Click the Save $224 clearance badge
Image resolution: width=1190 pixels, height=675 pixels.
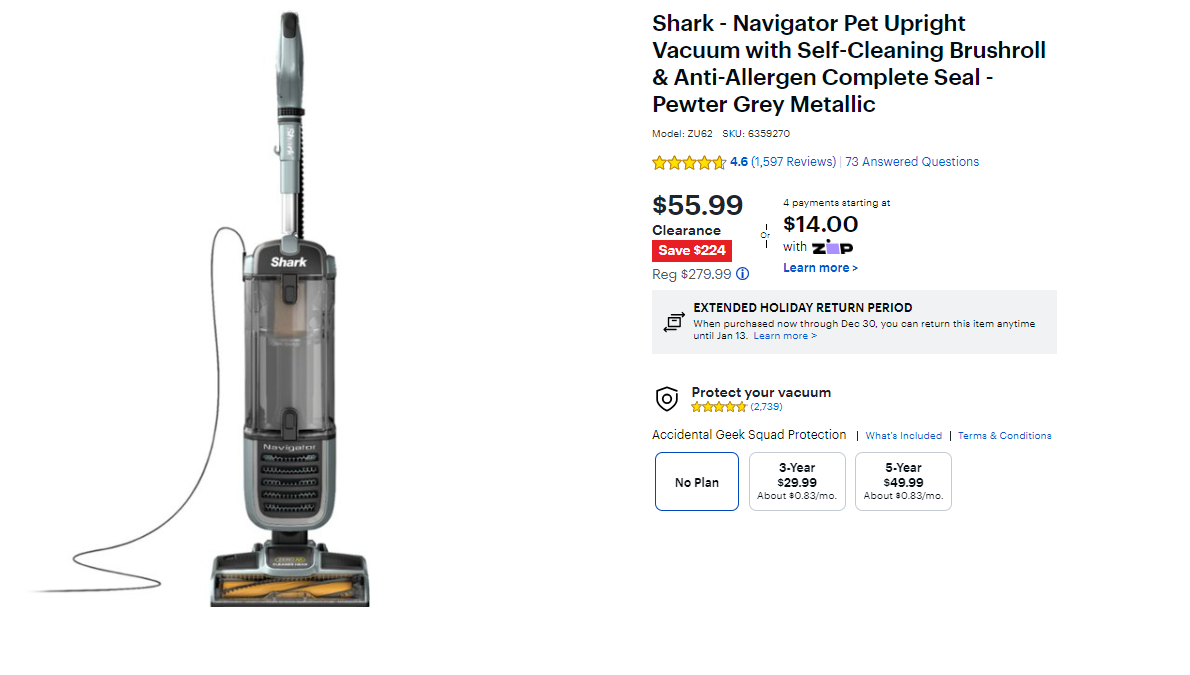point(692,250)
